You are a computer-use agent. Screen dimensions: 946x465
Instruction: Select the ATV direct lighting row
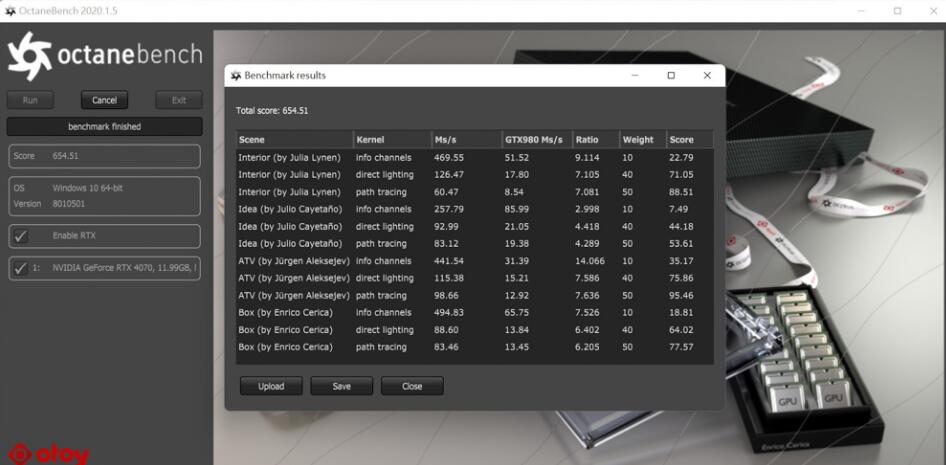[x=475, y=278]
